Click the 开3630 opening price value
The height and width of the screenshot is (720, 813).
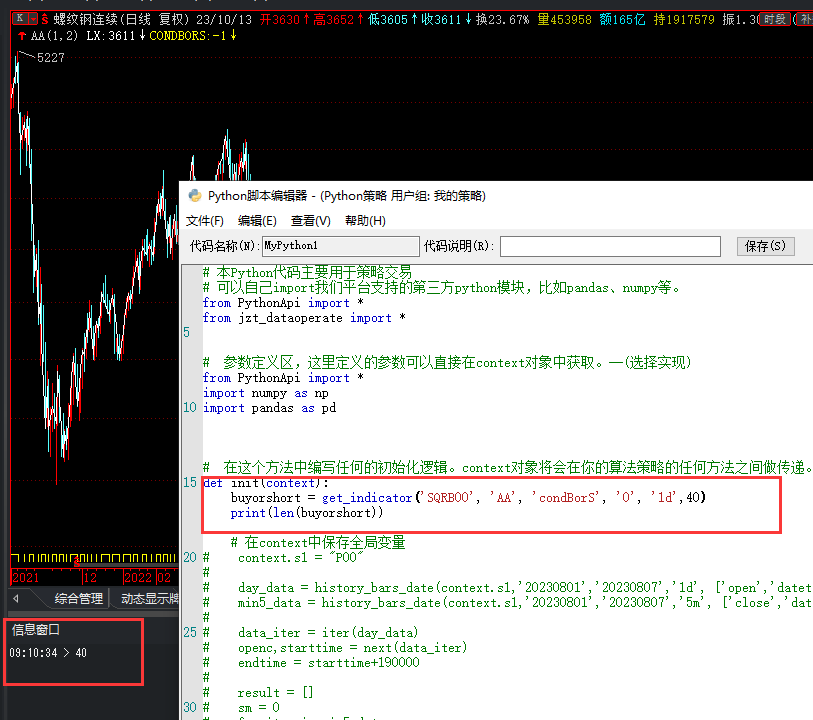284,20
